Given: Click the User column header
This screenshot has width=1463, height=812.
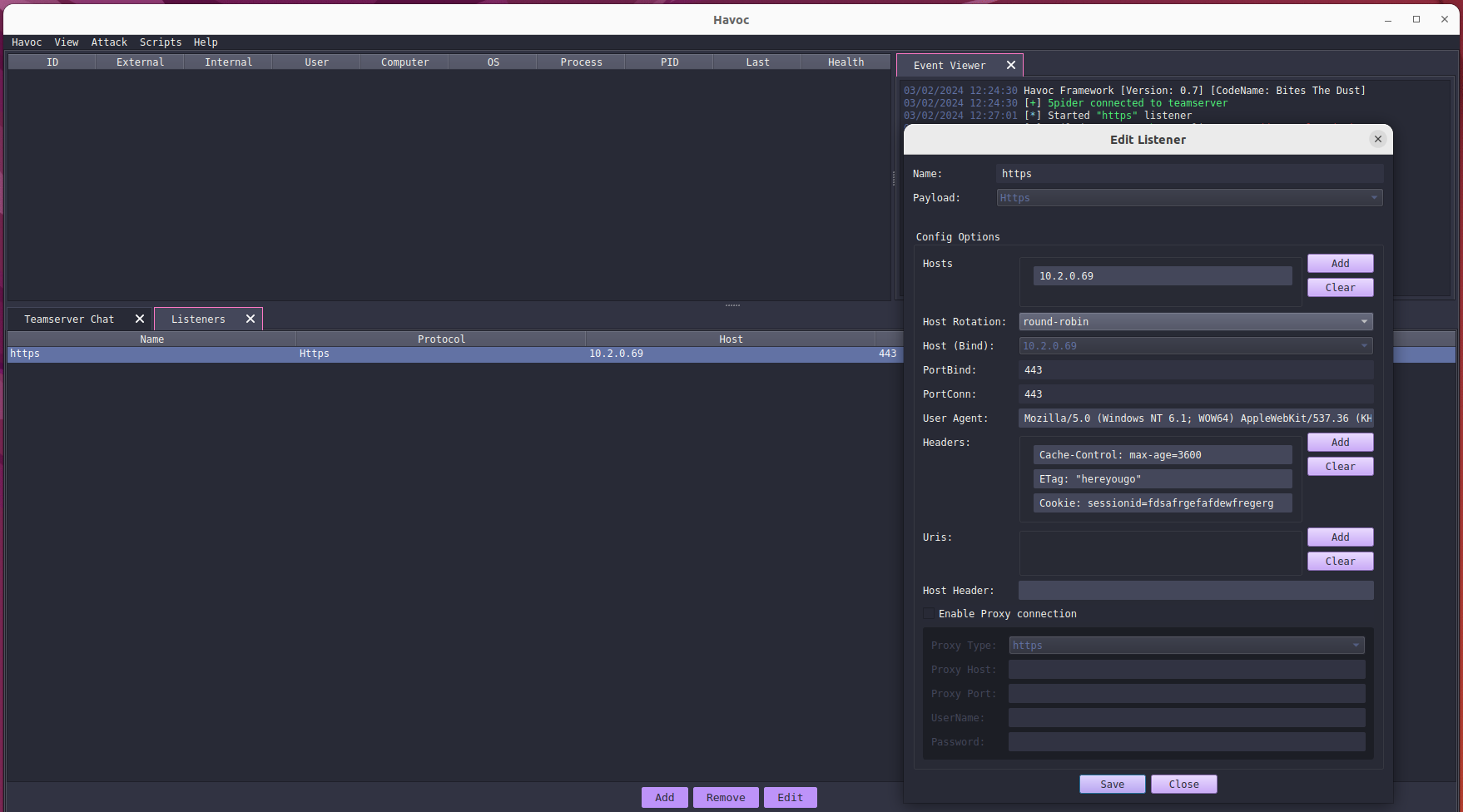Looking at the screenshot, I should tap(317, 62).
